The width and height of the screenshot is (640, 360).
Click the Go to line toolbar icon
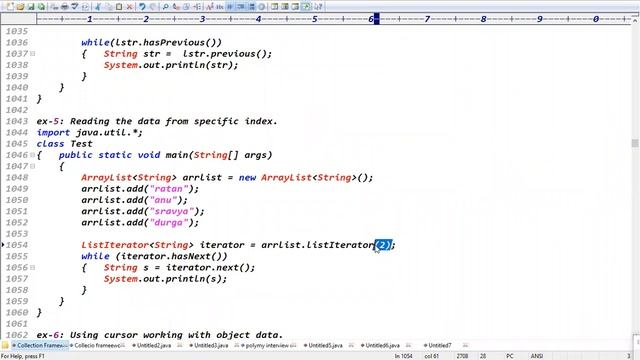pos(197,7)
